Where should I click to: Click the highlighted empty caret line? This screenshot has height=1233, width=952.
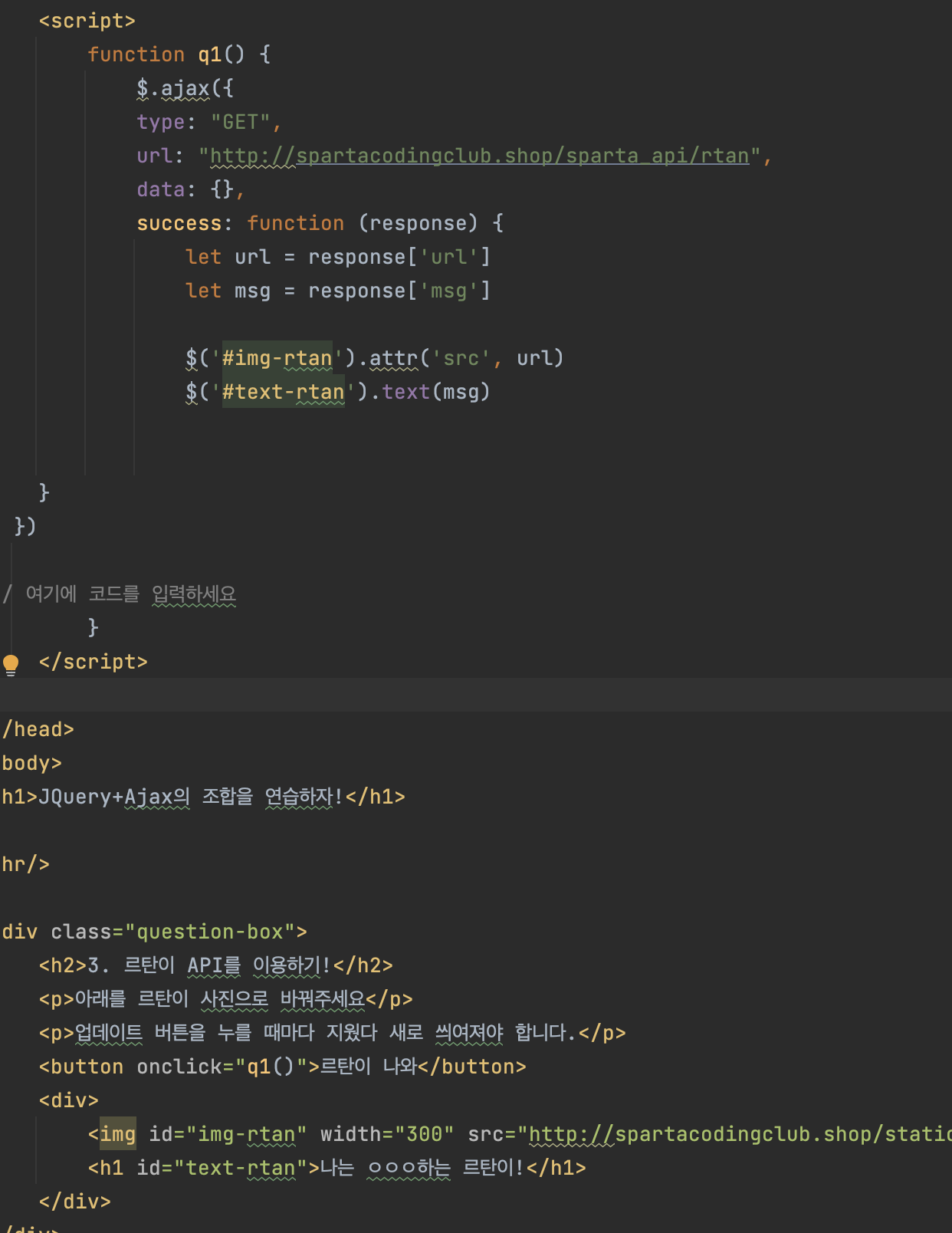[476, 695]
